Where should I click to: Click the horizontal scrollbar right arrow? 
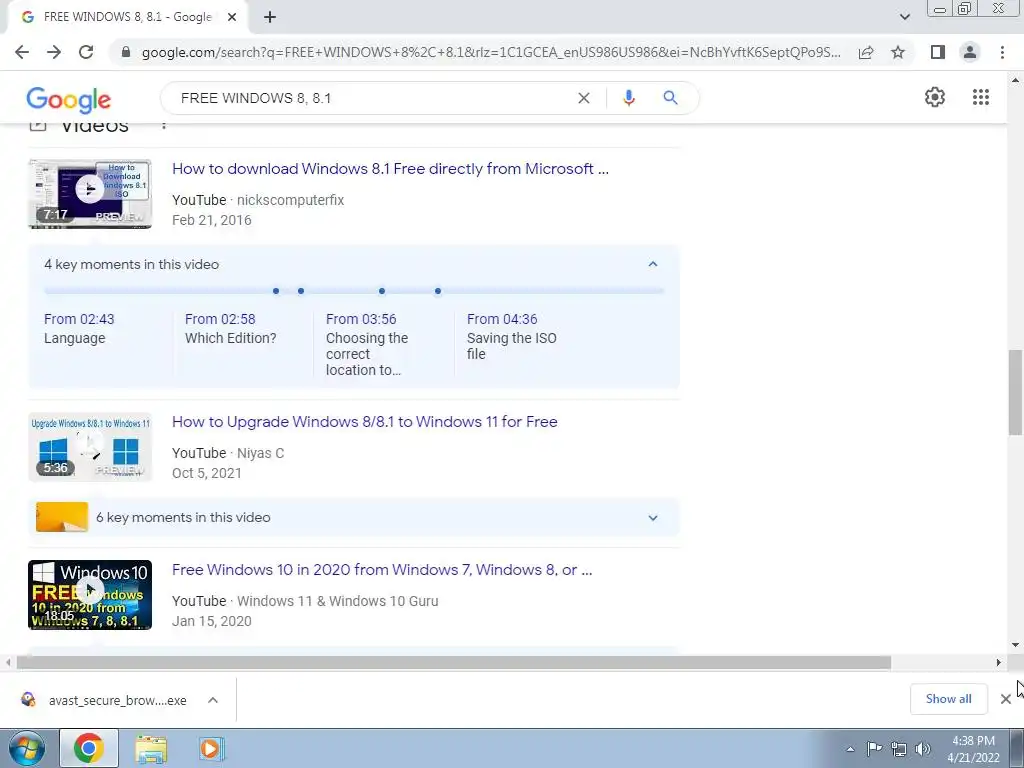pos(999,663)
